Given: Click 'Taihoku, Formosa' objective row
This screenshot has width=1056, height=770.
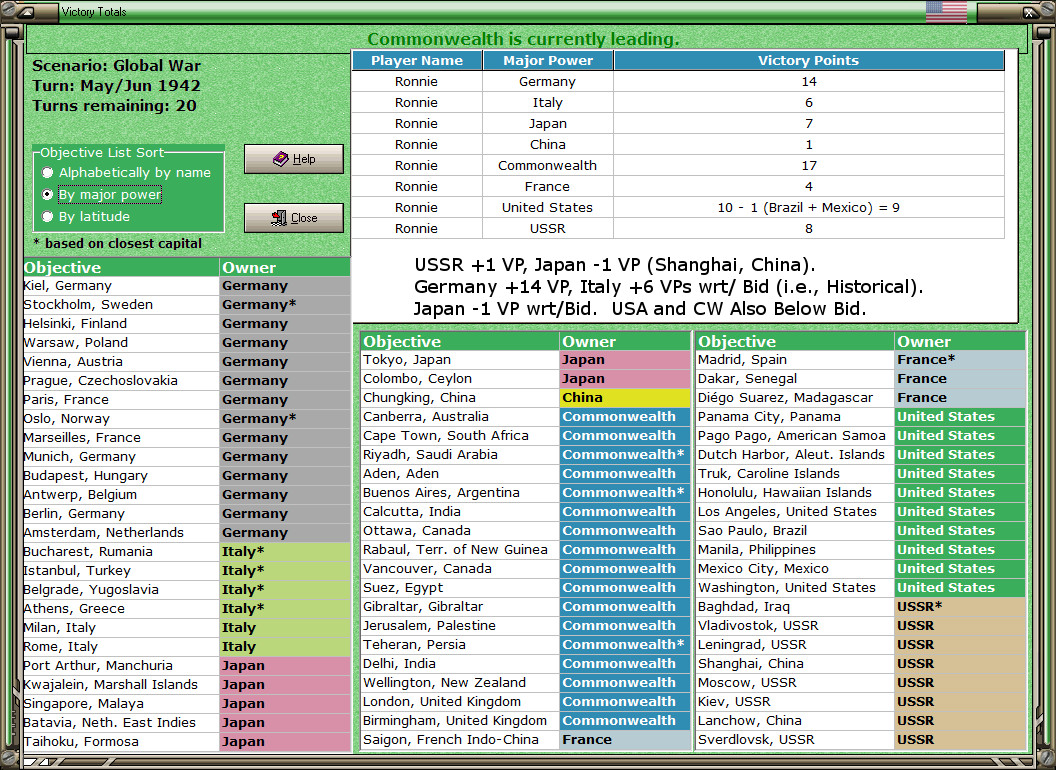Looking at the screenshot, I should 187,742.
